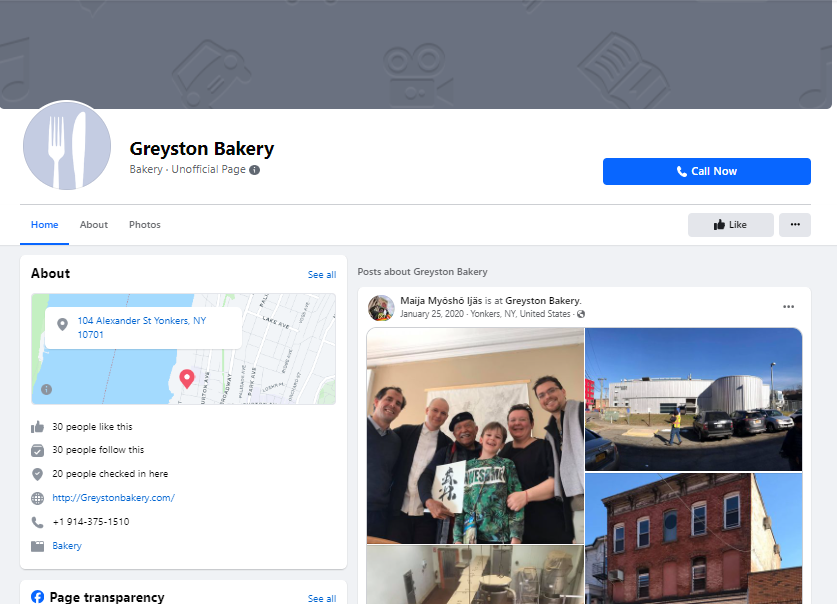Viewport: 837px width, 604px height.
Task: Open the red brick building photo
Action: (x=693, y=540)
